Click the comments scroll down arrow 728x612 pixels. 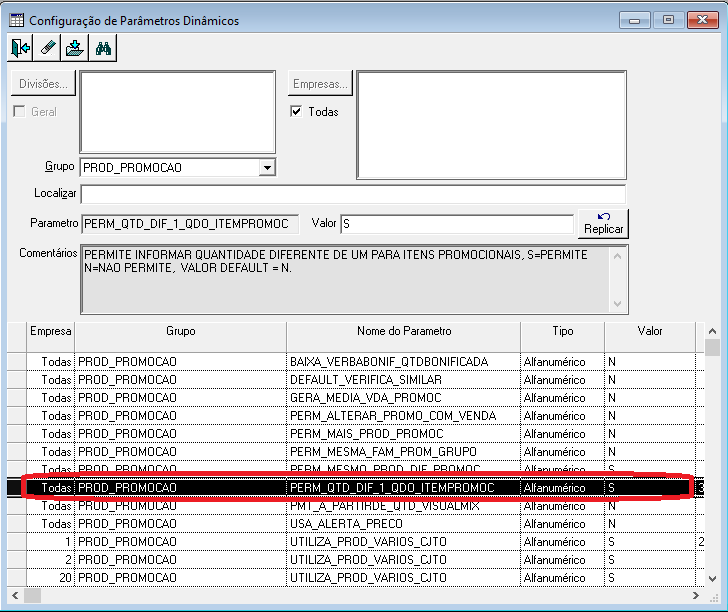(x=618, y=304)
